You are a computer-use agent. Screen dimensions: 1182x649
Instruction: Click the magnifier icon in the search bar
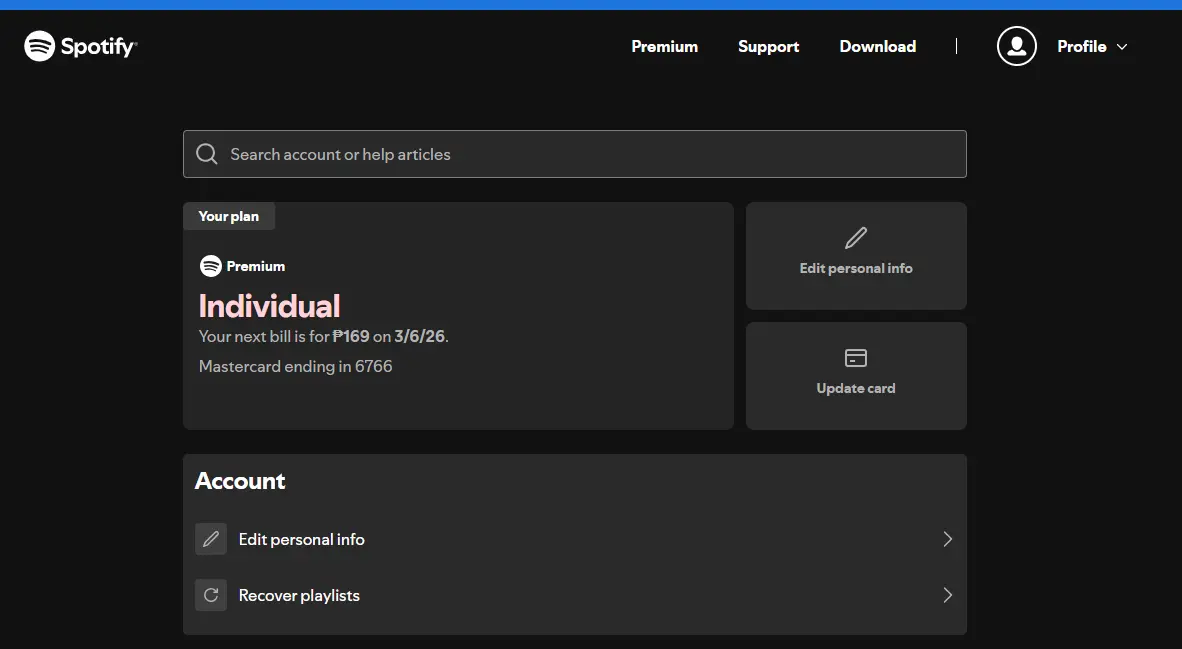[x=207, y=154]
